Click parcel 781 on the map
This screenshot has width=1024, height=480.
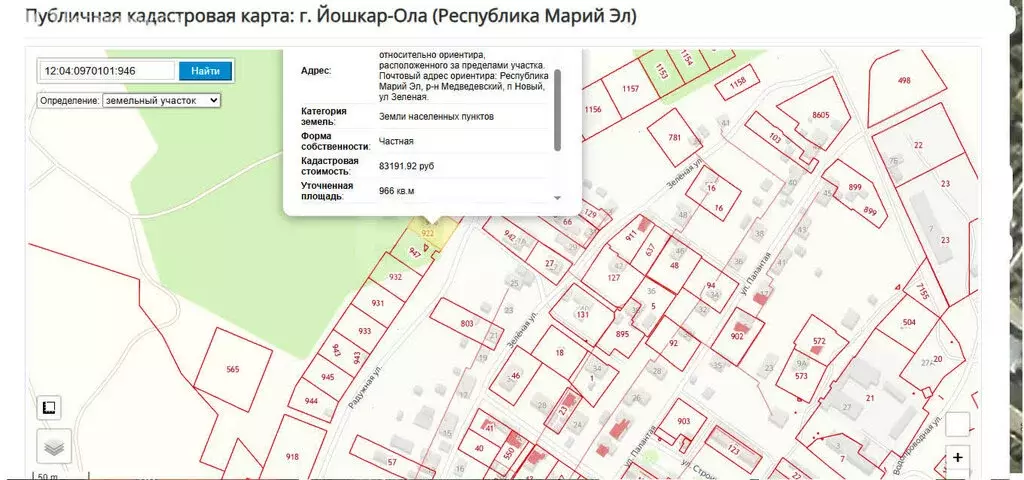[675, 138]
